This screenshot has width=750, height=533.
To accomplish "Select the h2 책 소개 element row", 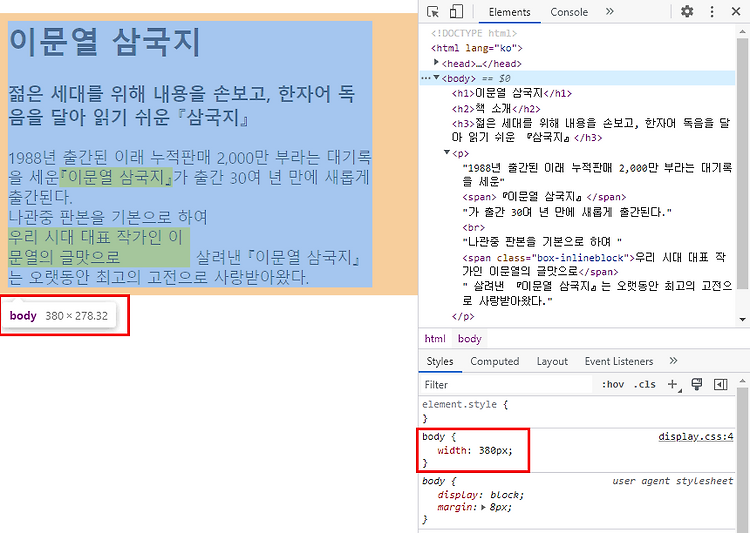I will coord(496,109).
